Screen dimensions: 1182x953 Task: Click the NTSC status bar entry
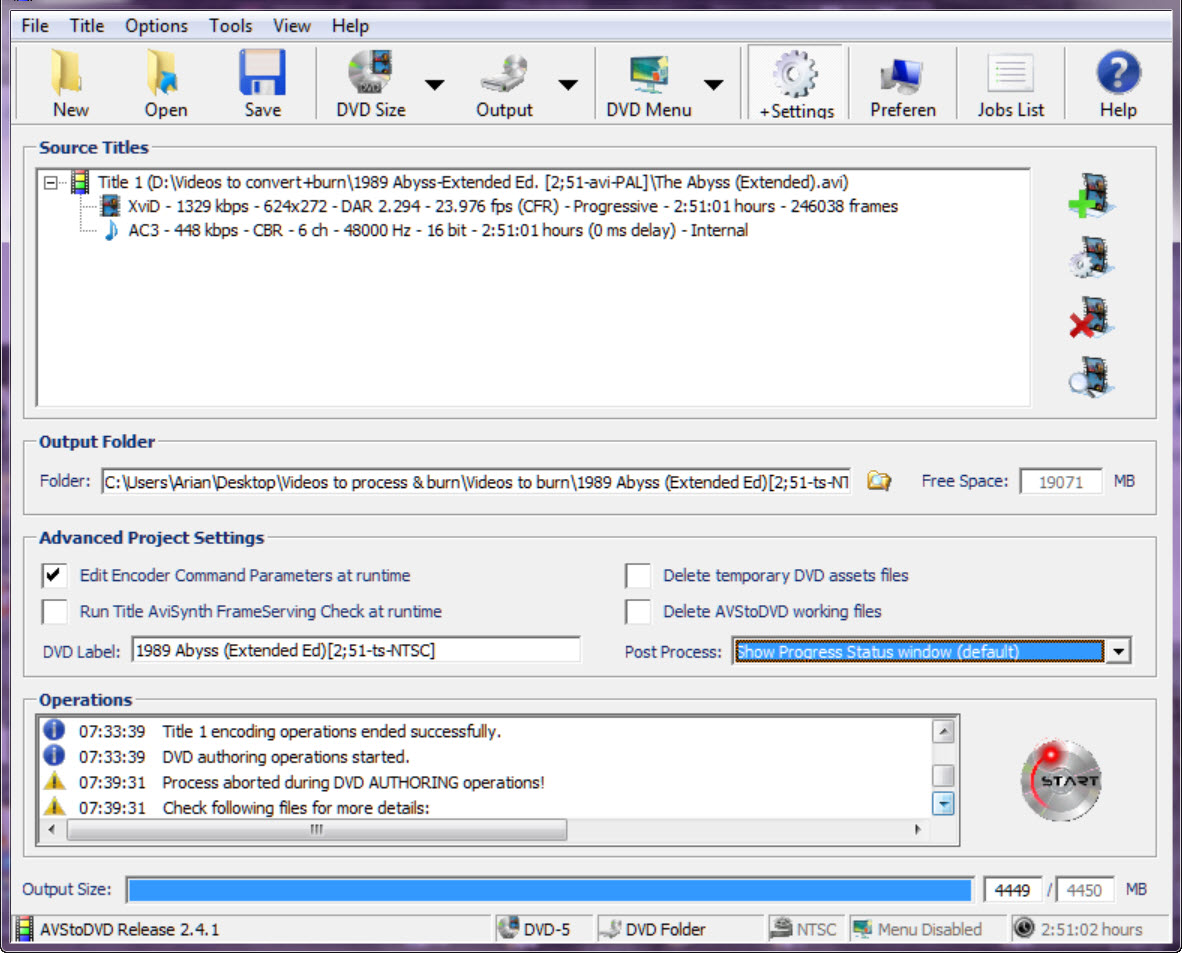tap(804, 929)
